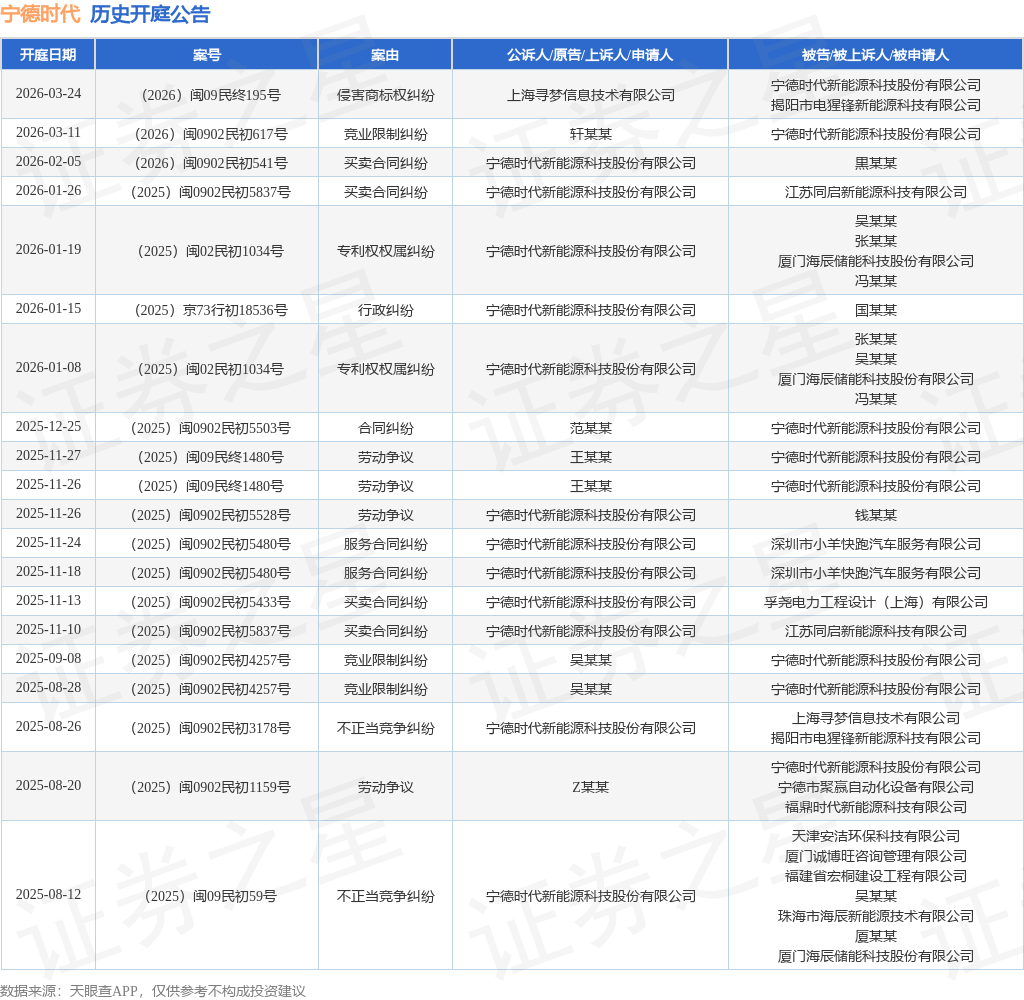The image size is (1024, 1000).
Task: Click the date 2025-08-20
Action: [x=48, y=785]
